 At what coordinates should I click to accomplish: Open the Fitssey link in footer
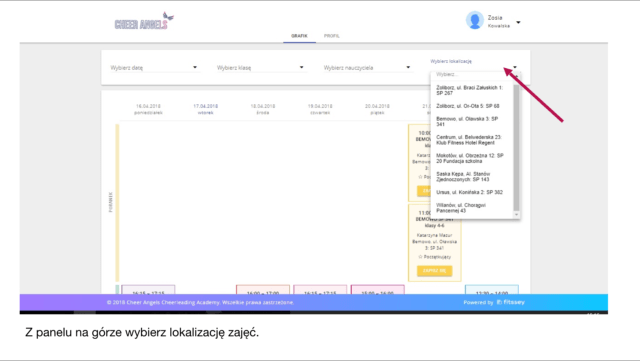click(511, 302)
